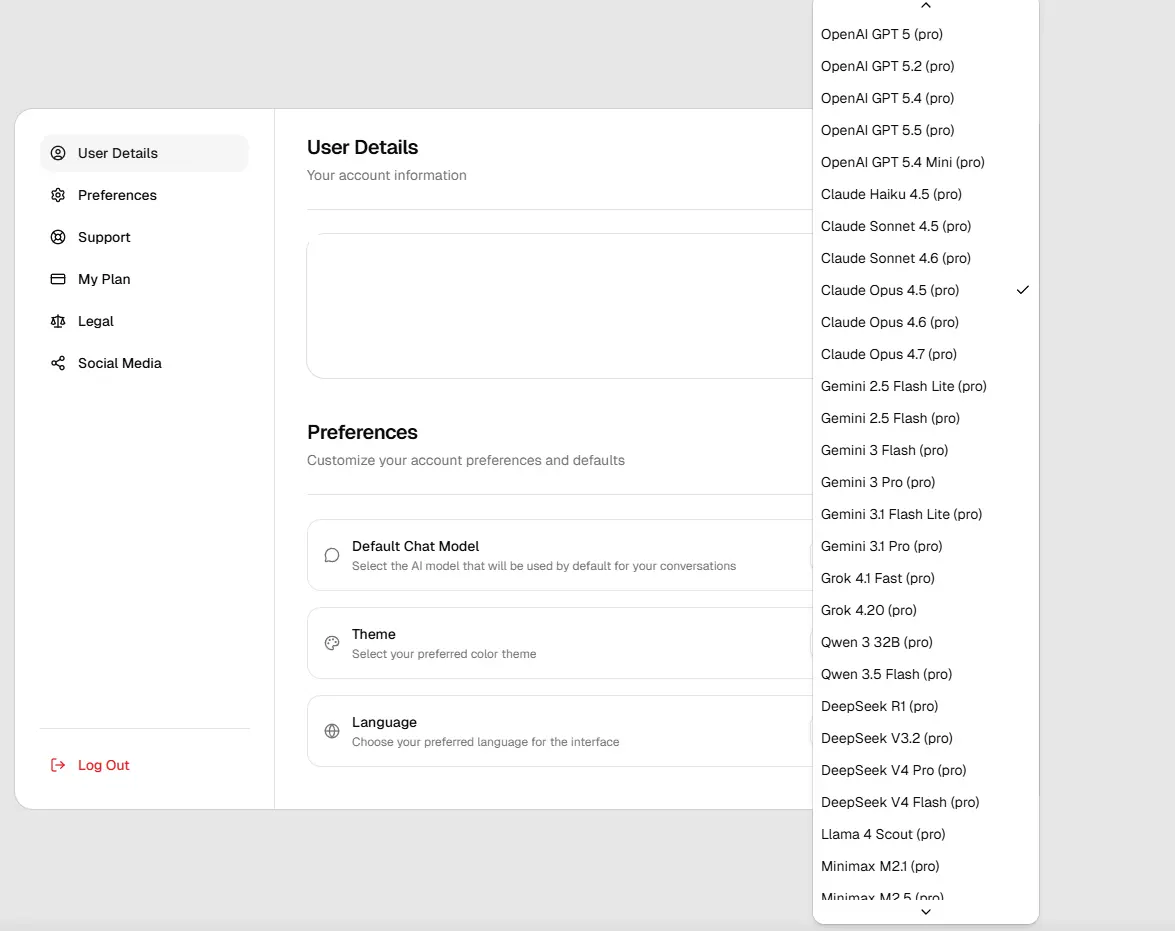
Task: Select OpenAI GPT 5.2 (pro)
Action: click(x=925, y=66)
